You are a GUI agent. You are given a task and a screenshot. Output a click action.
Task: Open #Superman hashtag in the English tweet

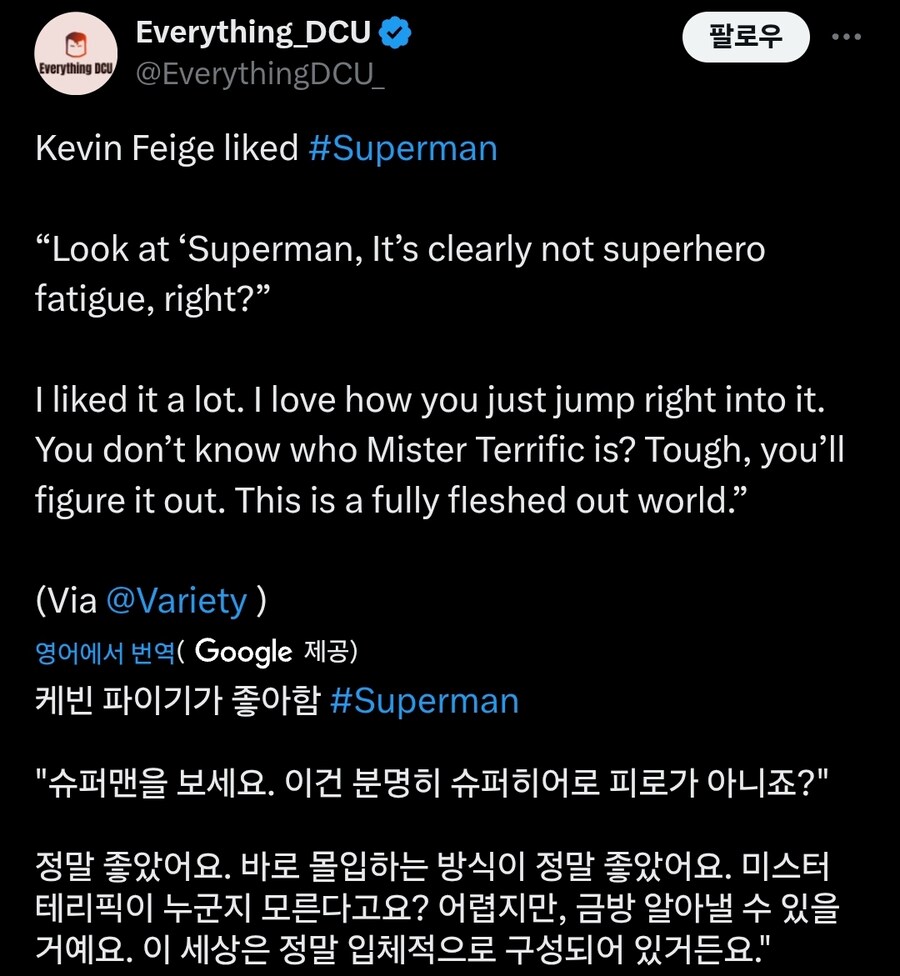click(x=402, y=149)
